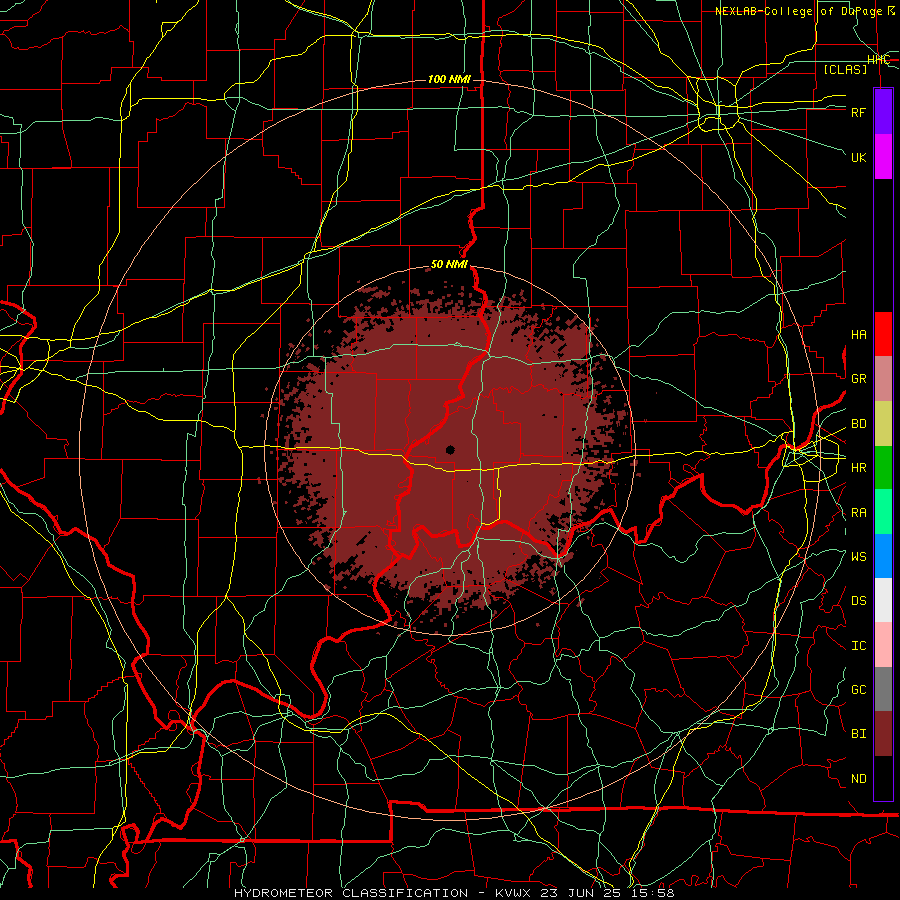This screenshot has height=900, width=900.
Task: Pick the dark red BI legend swatch
Action: 883,734
